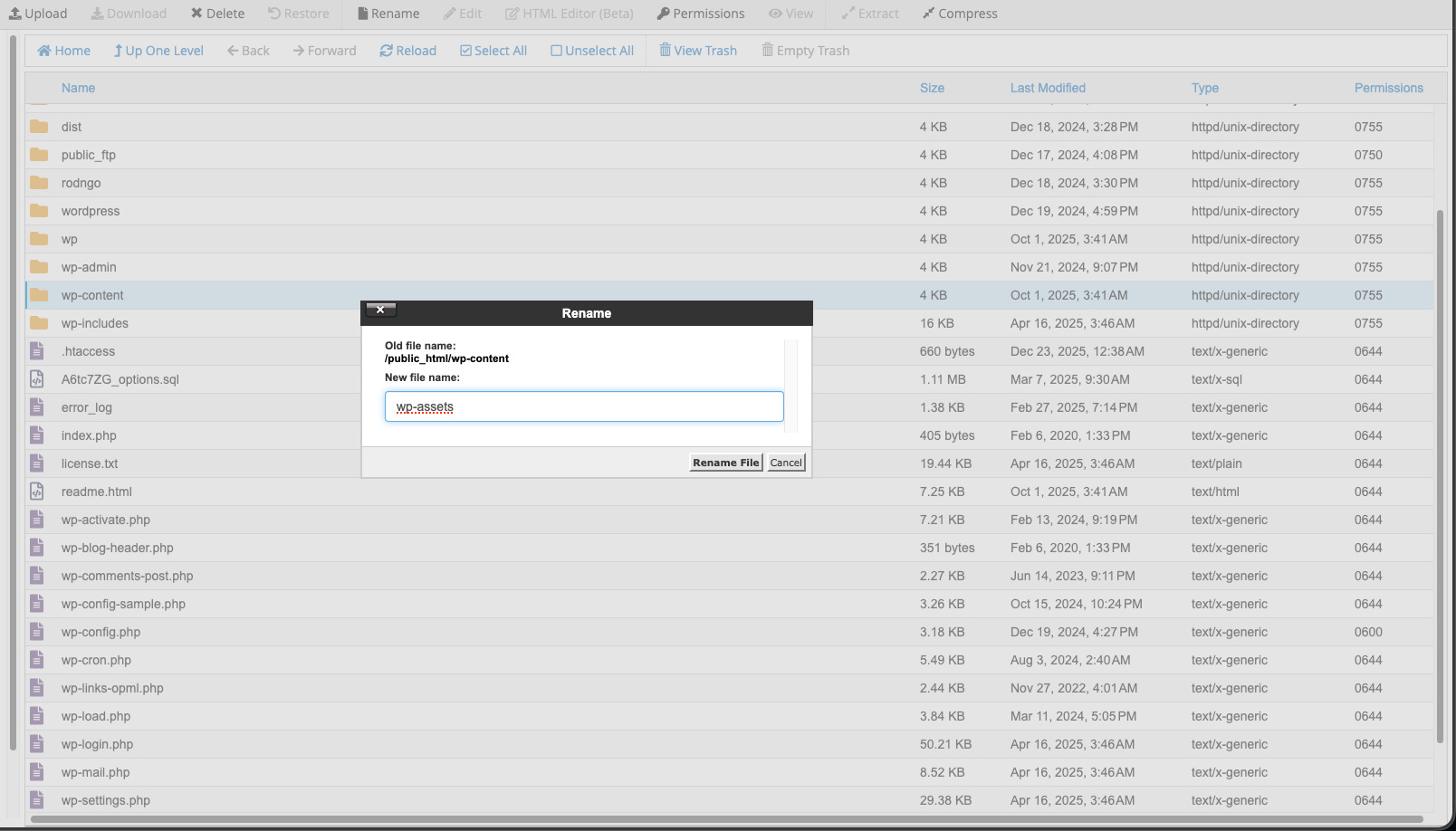Viewport: 1456px width, 831px height.
Task: Confirm with the Rename File button
Action: pyautogui.click(x=725, y=463)
